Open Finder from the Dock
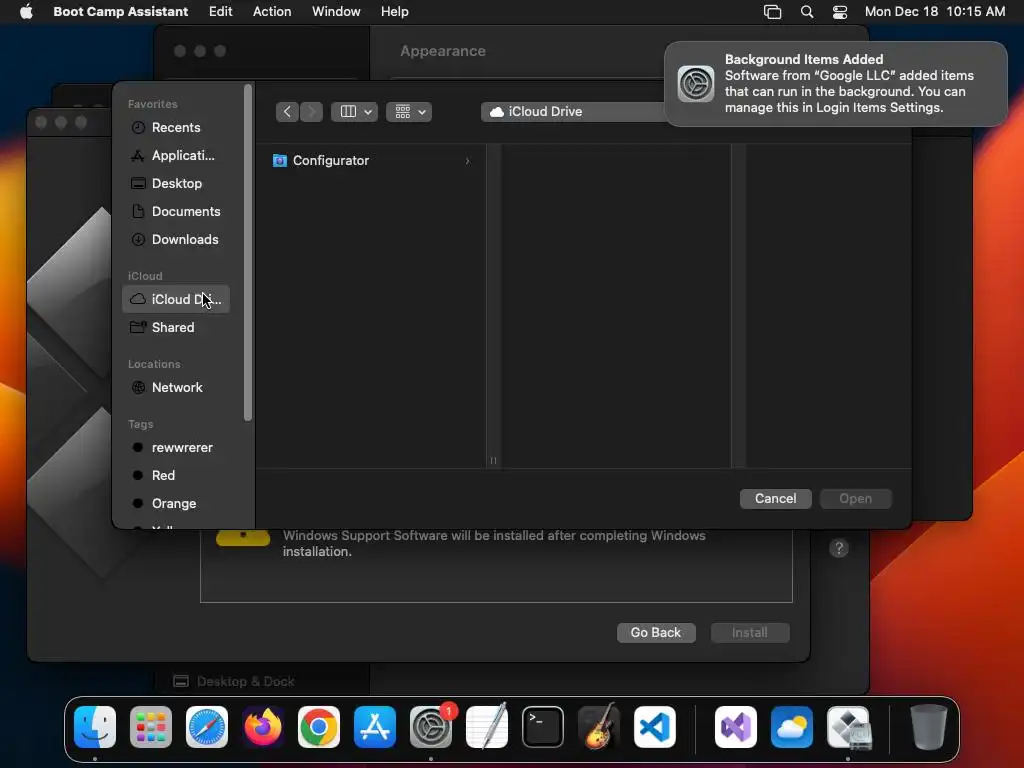The image size is (1024, 768). click(95, 727)
